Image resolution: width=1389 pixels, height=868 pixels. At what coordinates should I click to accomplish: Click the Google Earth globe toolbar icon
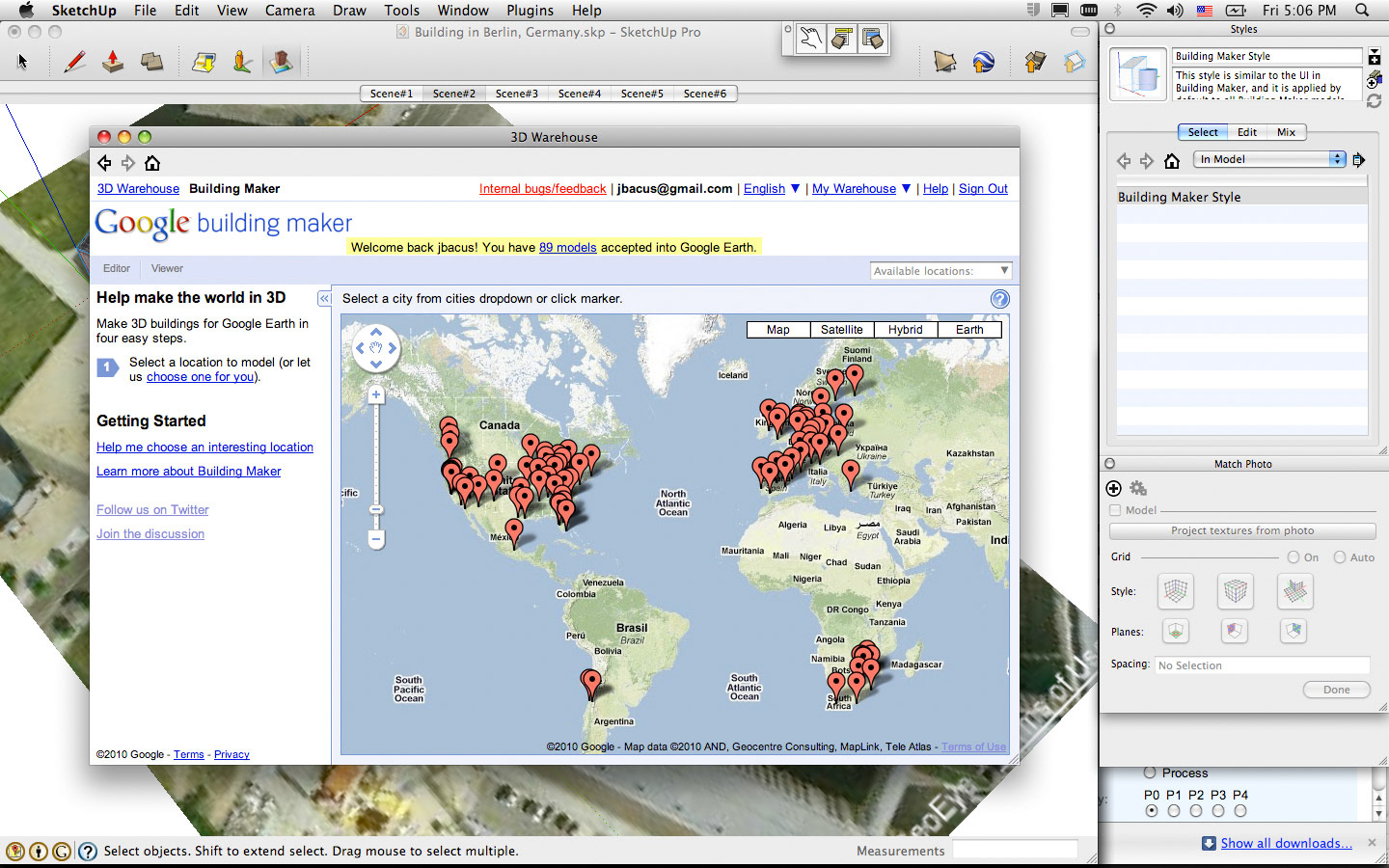pyautogui.click(x=983, y=62)
